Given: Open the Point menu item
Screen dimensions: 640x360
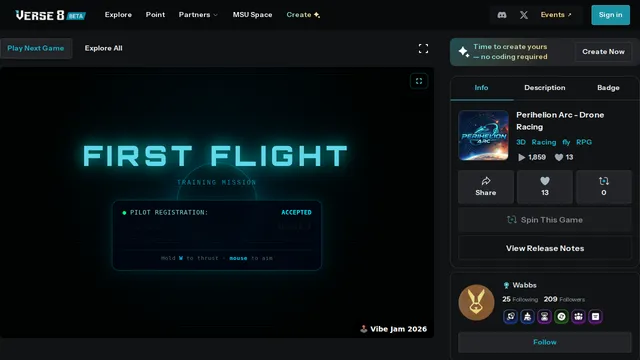Looking at the screenshot, I should tap(156, 15).
